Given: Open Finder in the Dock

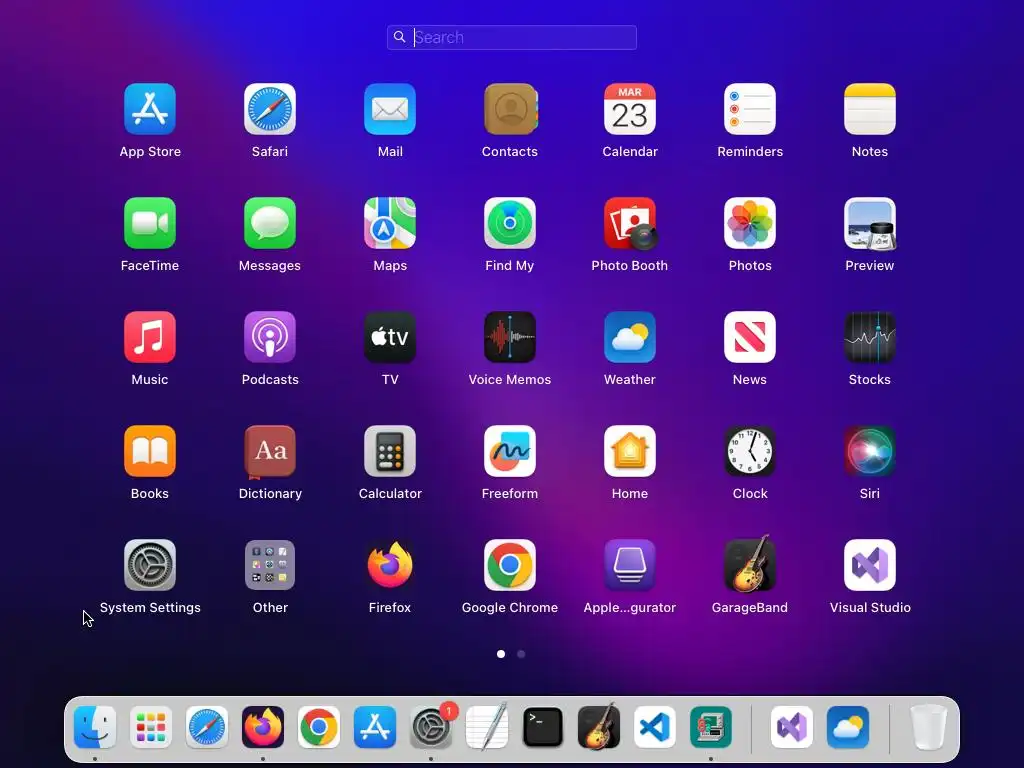Looking at the screenshot, I should coord(95,727).
